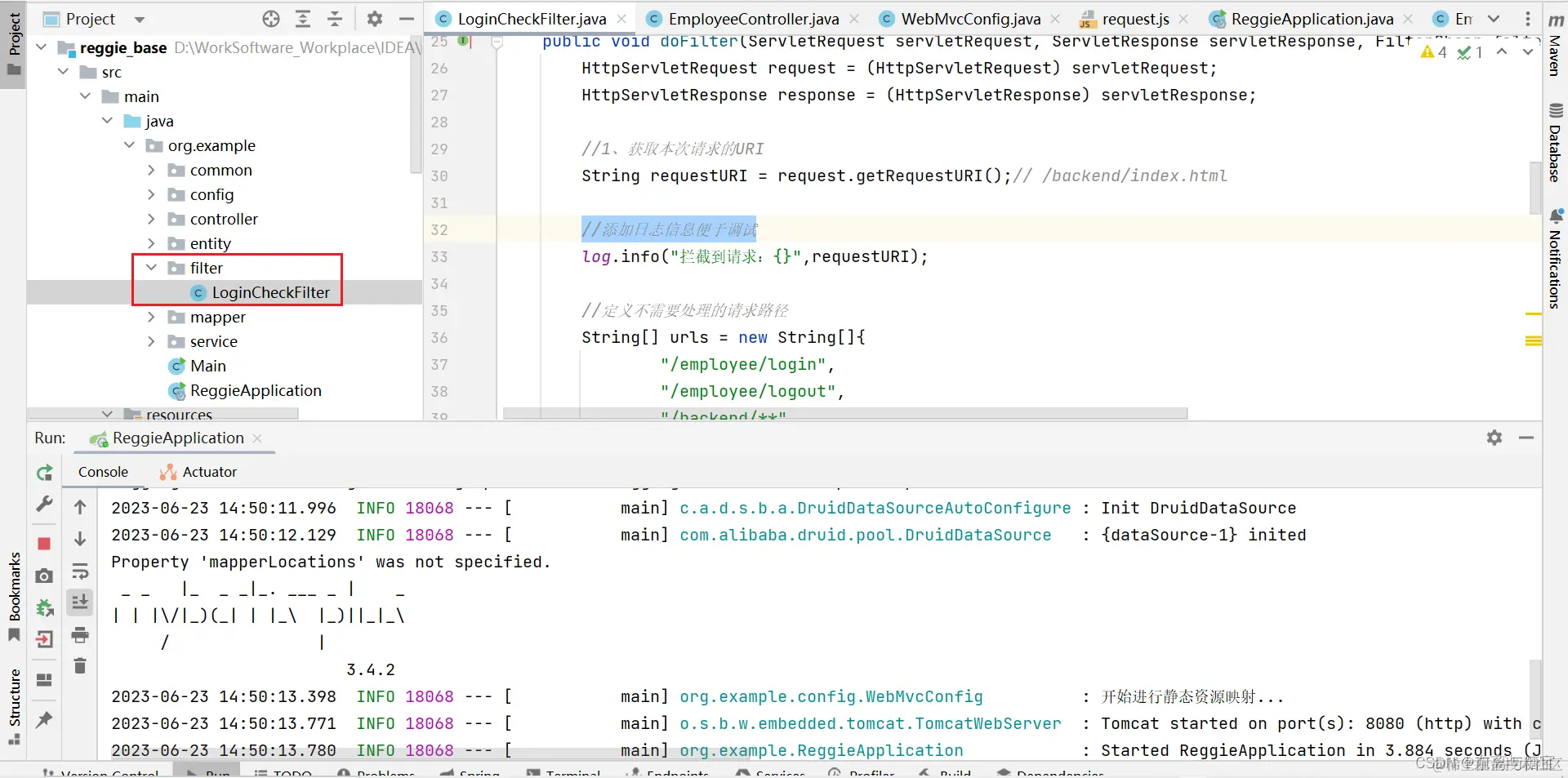Show hidden editor tabs dropdown
Image resolution: width=1568 pixels, height=778 pixels.
pyautogui.click(x=1494, y=19)
